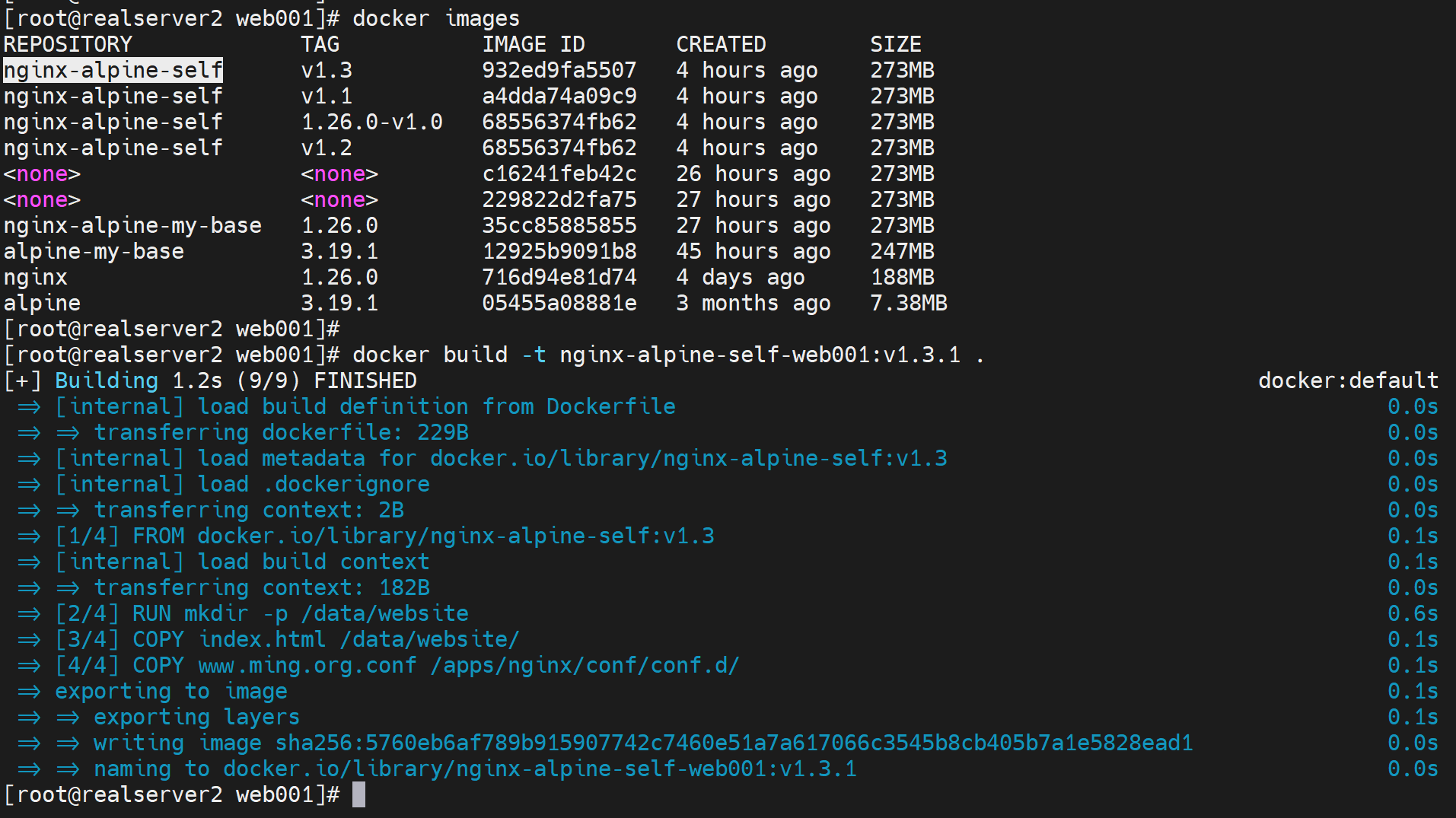Click the 7.38MB size value
1456x818 pixels.
(x=908, y=304)
